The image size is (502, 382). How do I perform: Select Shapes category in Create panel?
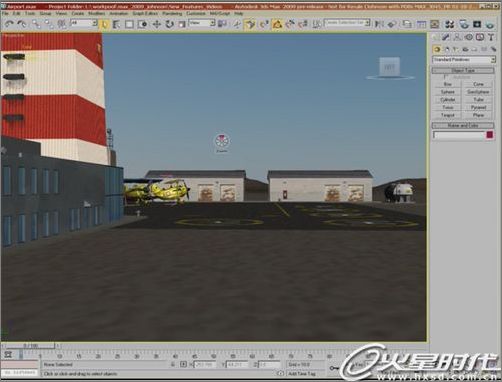pyautogui.click(x=447, y=49)
